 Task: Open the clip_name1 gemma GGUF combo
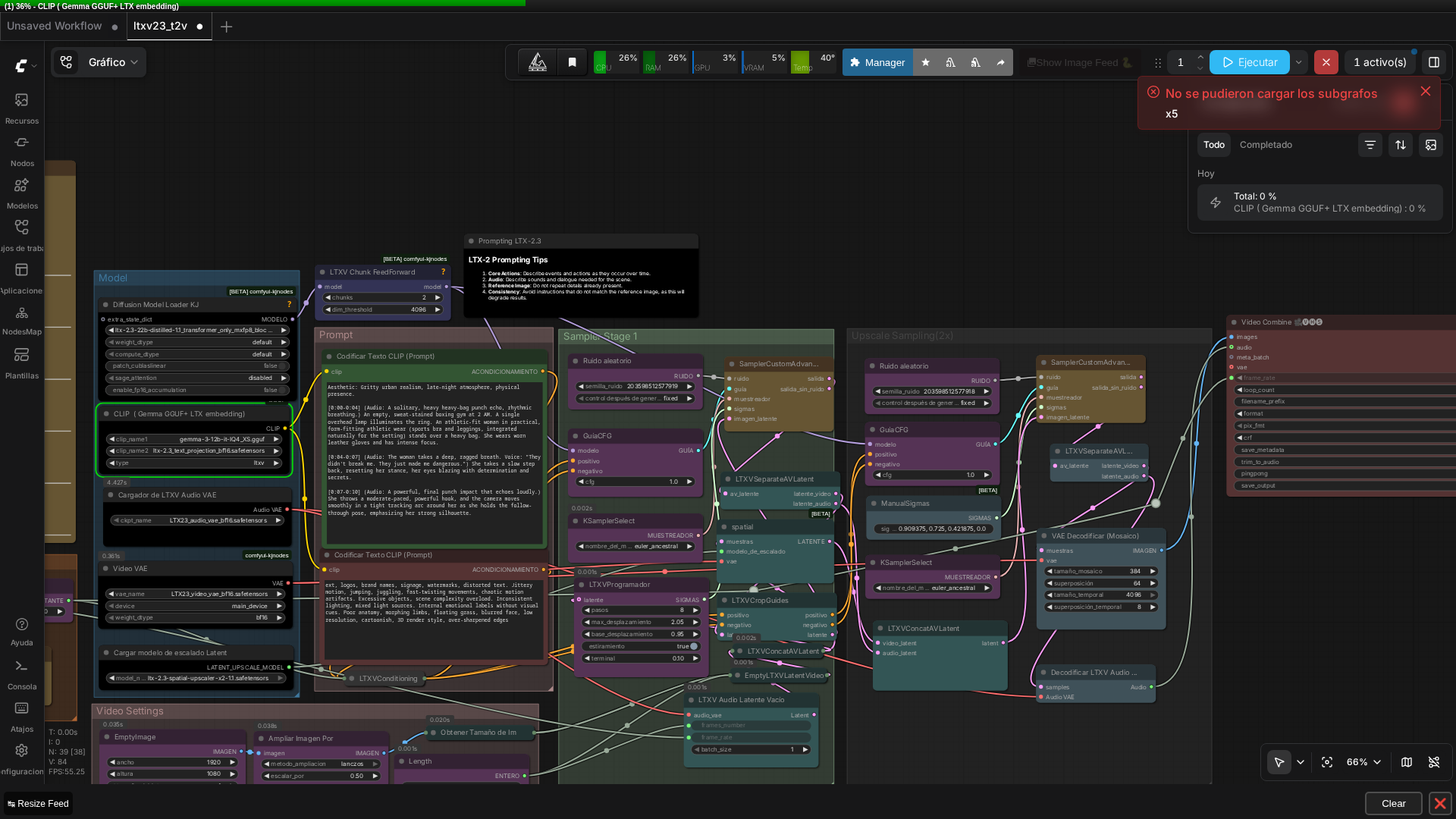(x=194, y=439)
